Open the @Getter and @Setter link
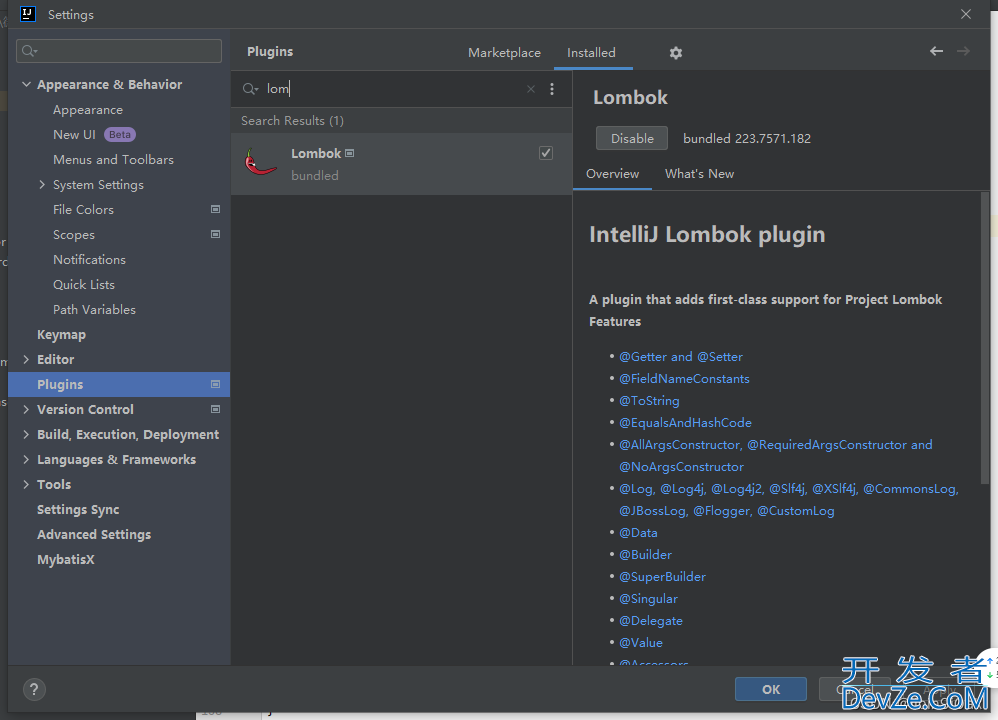The image size is (998, 720). 680,357
